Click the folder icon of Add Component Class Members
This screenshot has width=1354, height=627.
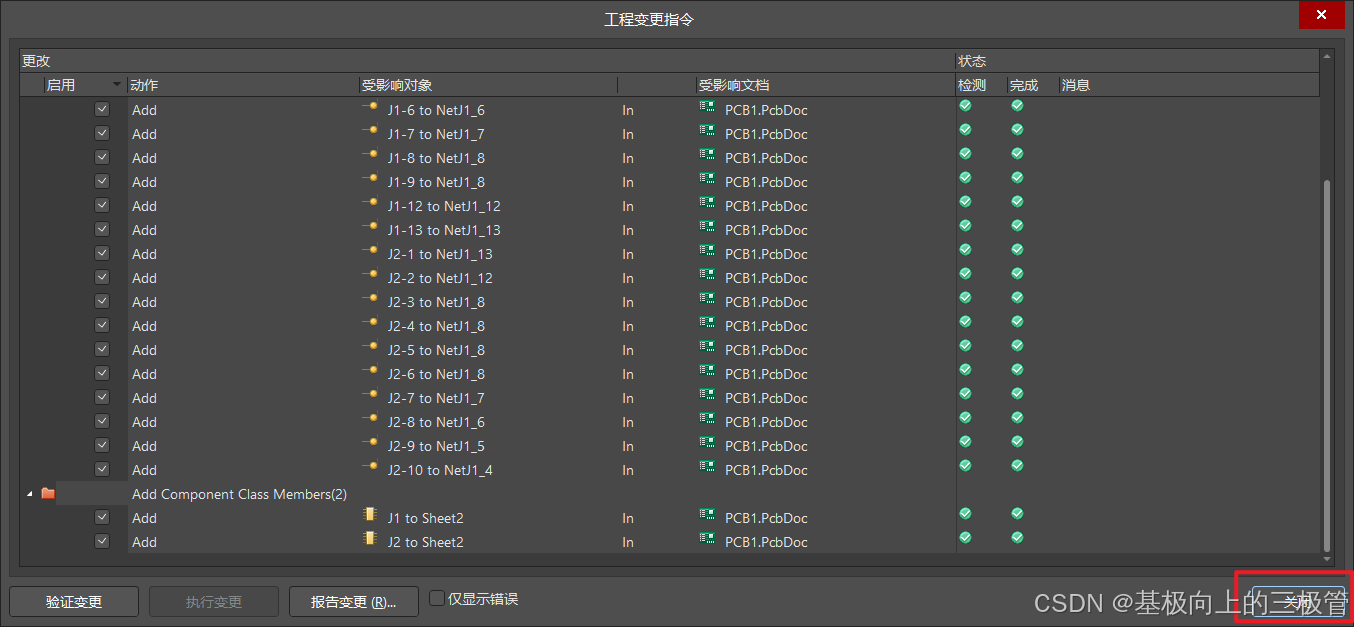pyautogui.click(x=48, y=493)
